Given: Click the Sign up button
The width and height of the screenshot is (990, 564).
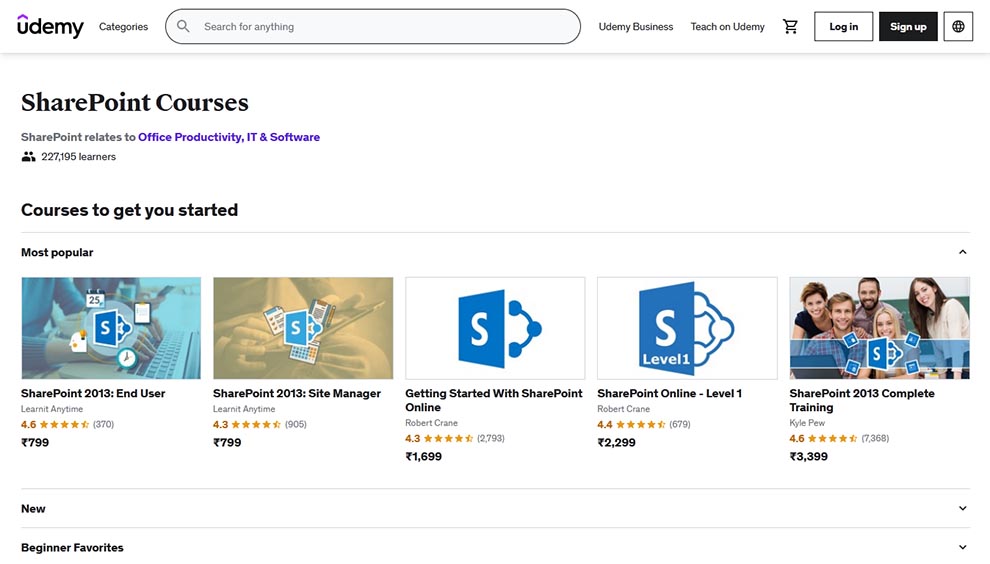Looking at the screenshot, I should [x=908, y=27].
